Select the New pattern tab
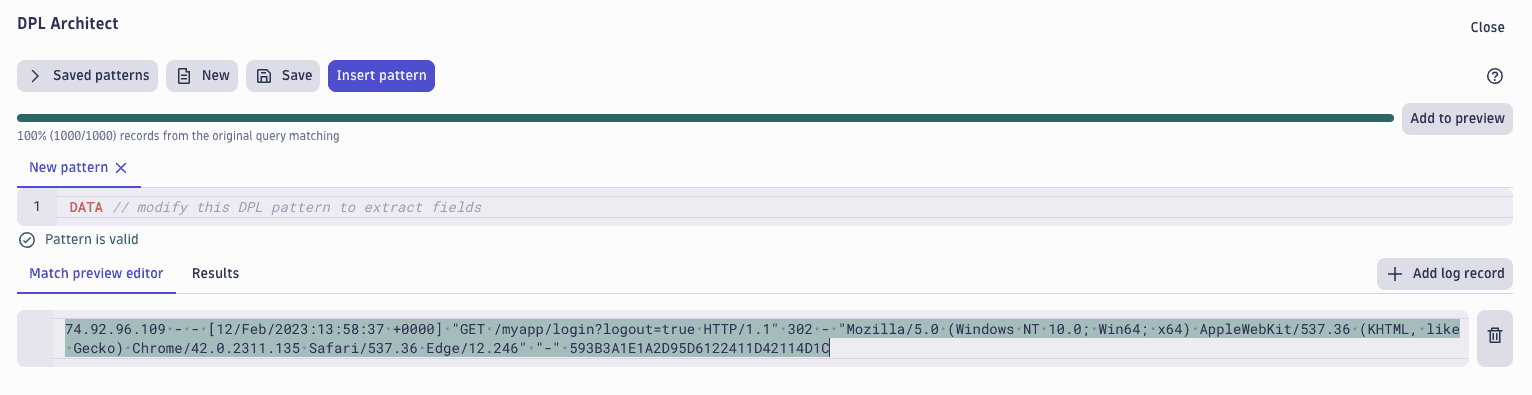 pos(68,167)
